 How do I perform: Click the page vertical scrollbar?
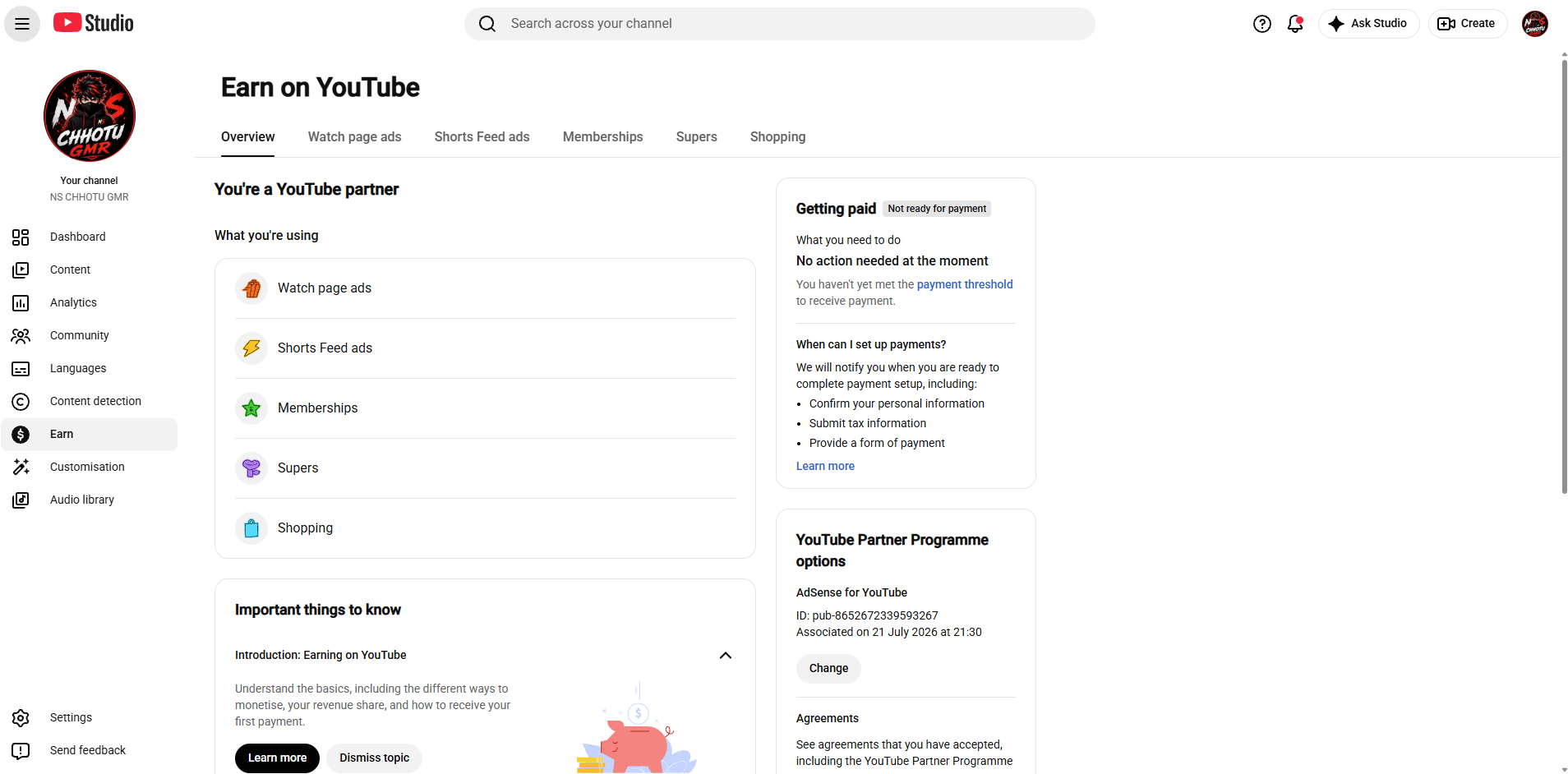pos(1564,275)
